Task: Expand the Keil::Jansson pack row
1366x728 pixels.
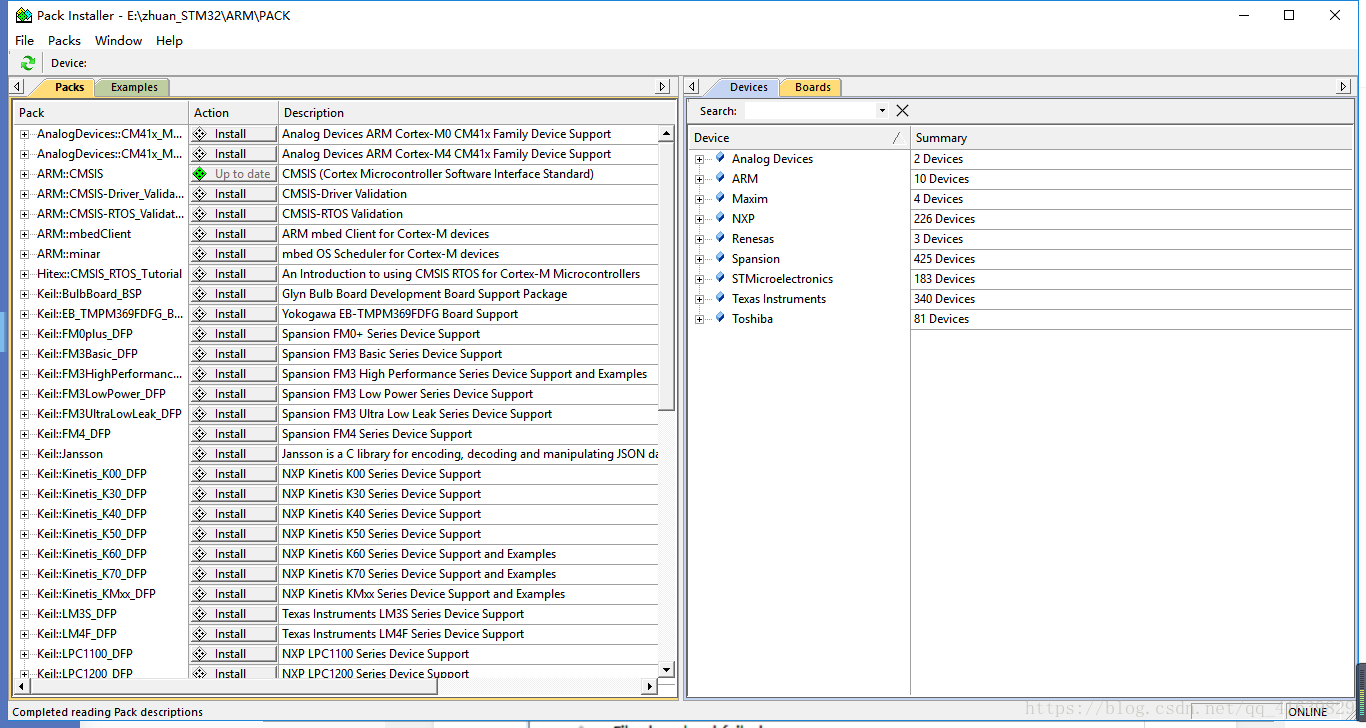Action: (x=25, y=454)
